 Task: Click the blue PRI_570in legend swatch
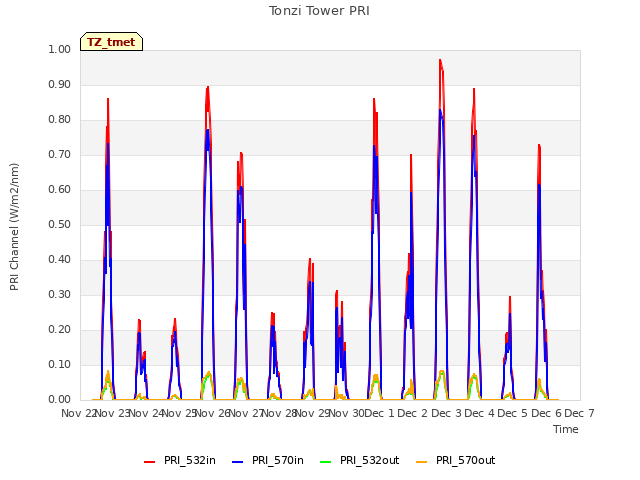[238, 461]
